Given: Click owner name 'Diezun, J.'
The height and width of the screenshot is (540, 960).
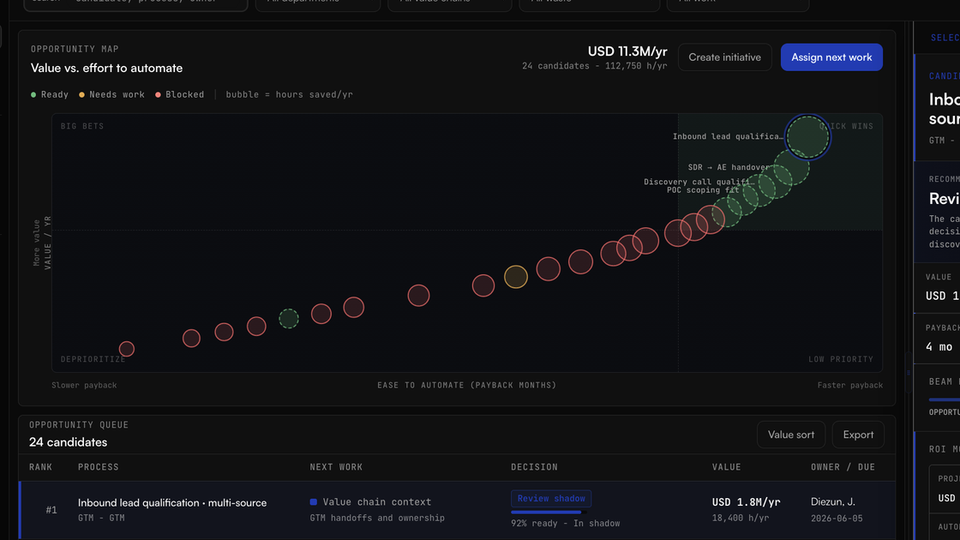Looking at the screenshot, I should click(x=833, y=502).
